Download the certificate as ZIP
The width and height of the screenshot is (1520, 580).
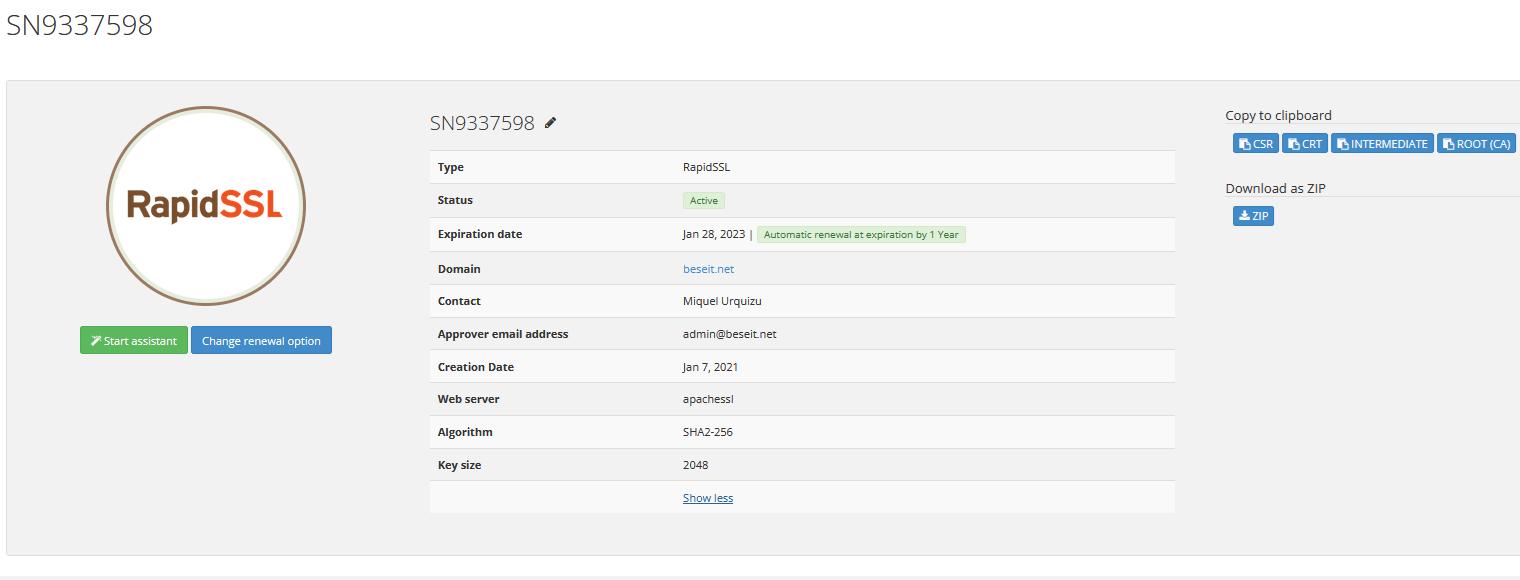[x=1253, y=215]
